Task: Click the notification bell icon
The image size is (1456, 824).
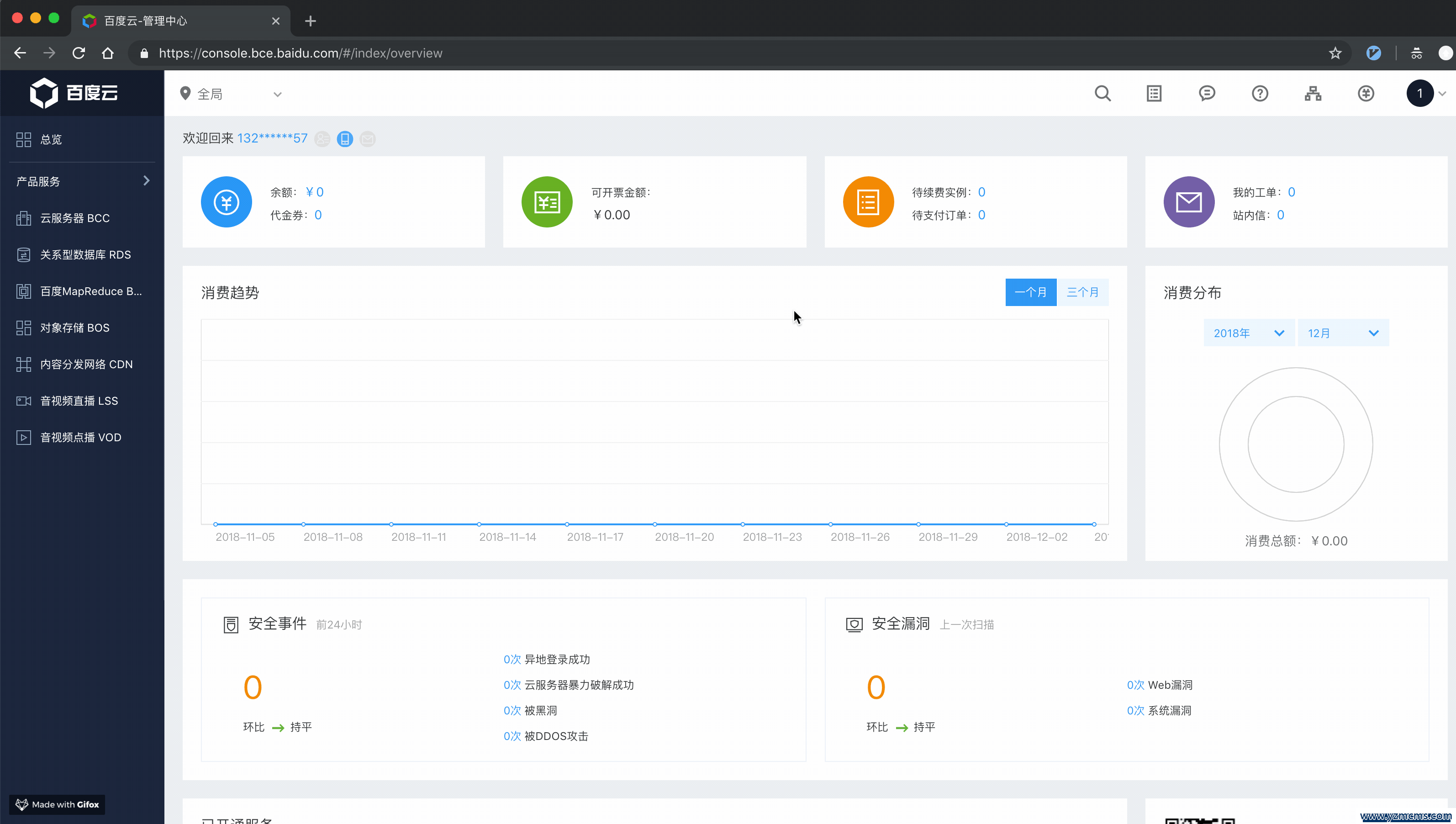Action: tap(1207, 93)
